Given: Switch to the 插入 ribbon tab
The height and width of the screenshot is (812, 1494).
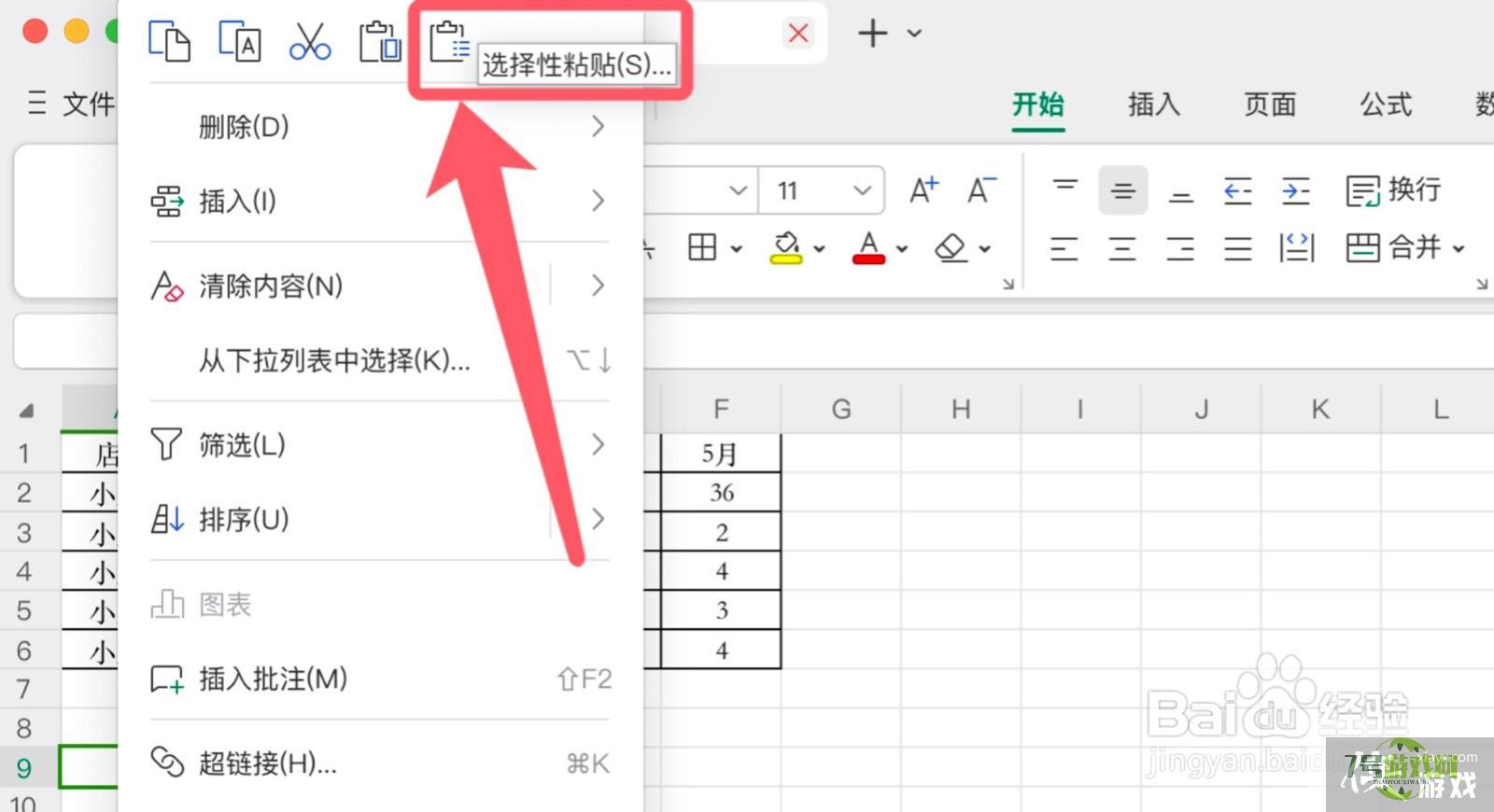Looking at the screenshot, I should (x=1154, y=105).
